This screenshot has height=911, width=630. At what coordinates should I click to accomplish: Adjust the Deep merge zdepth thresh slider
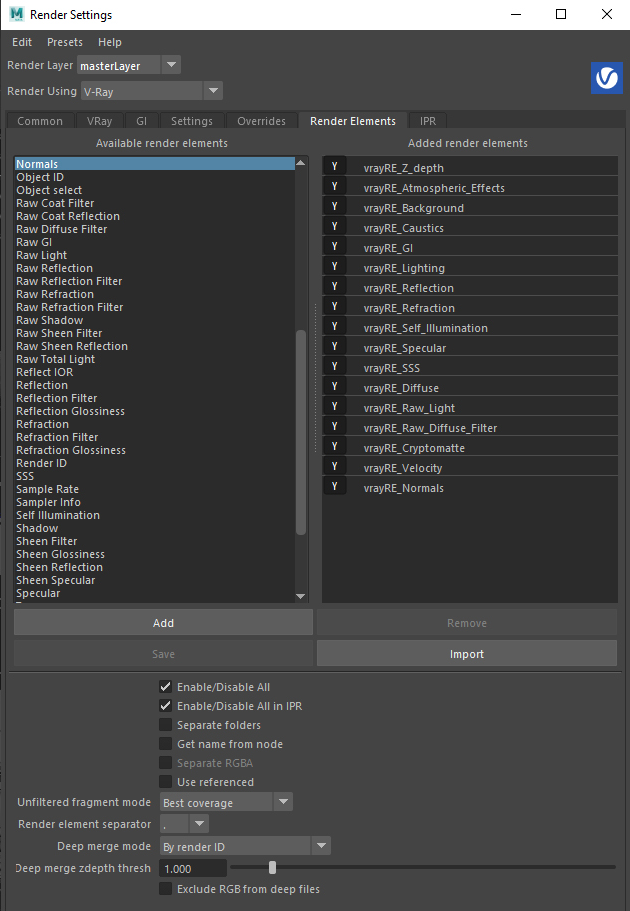click(x=272, y=868)
